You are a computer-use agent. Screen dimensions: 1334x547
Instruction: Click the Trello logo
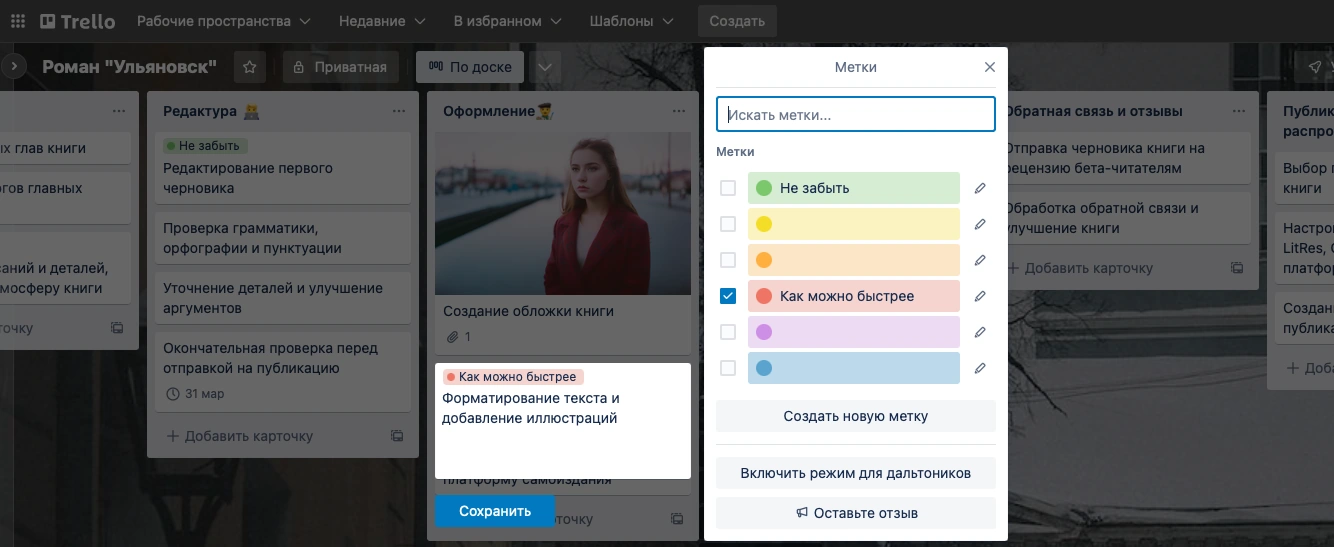coord(77,21)
